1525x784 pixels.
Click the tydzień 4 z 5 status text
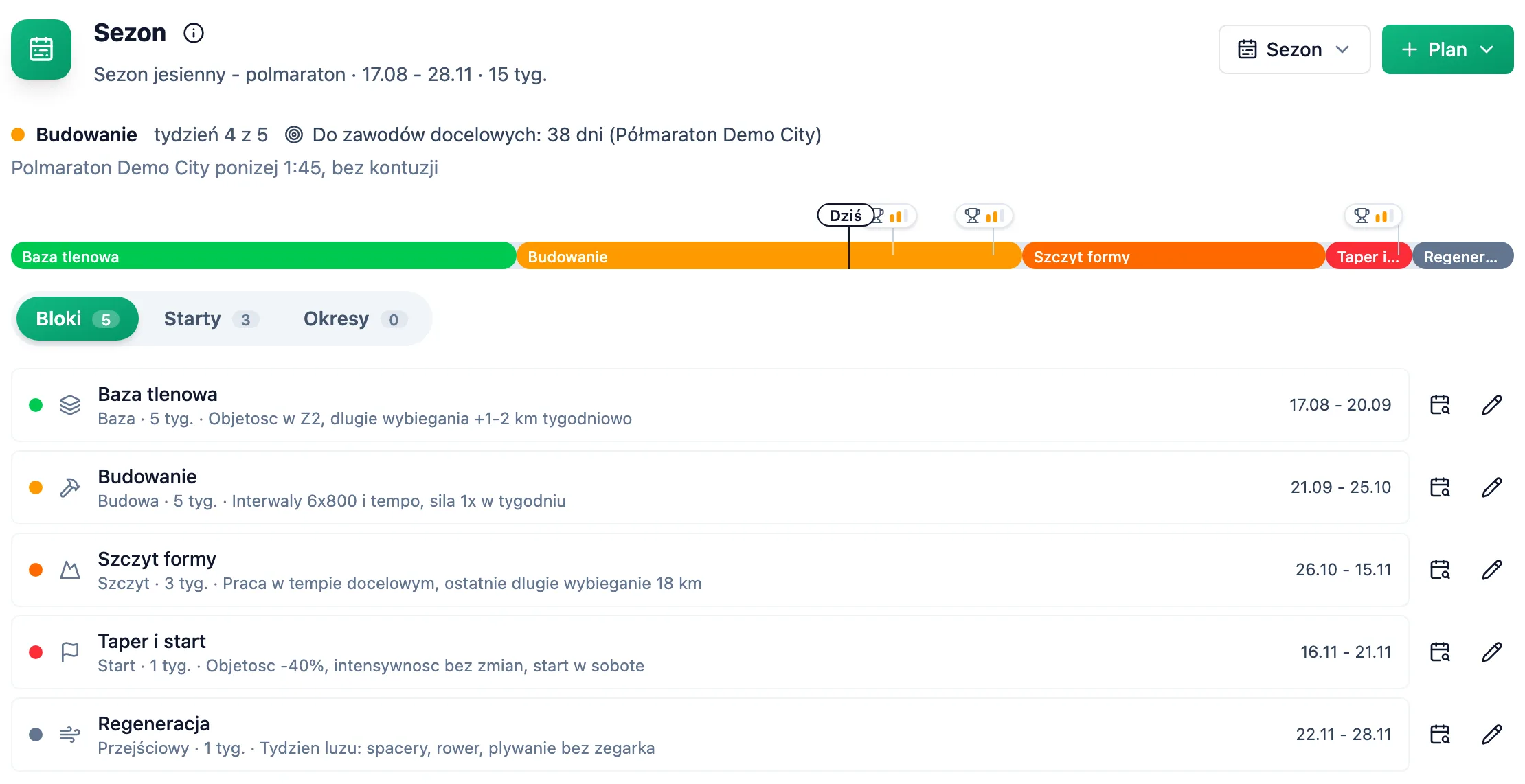click(211, 135)
